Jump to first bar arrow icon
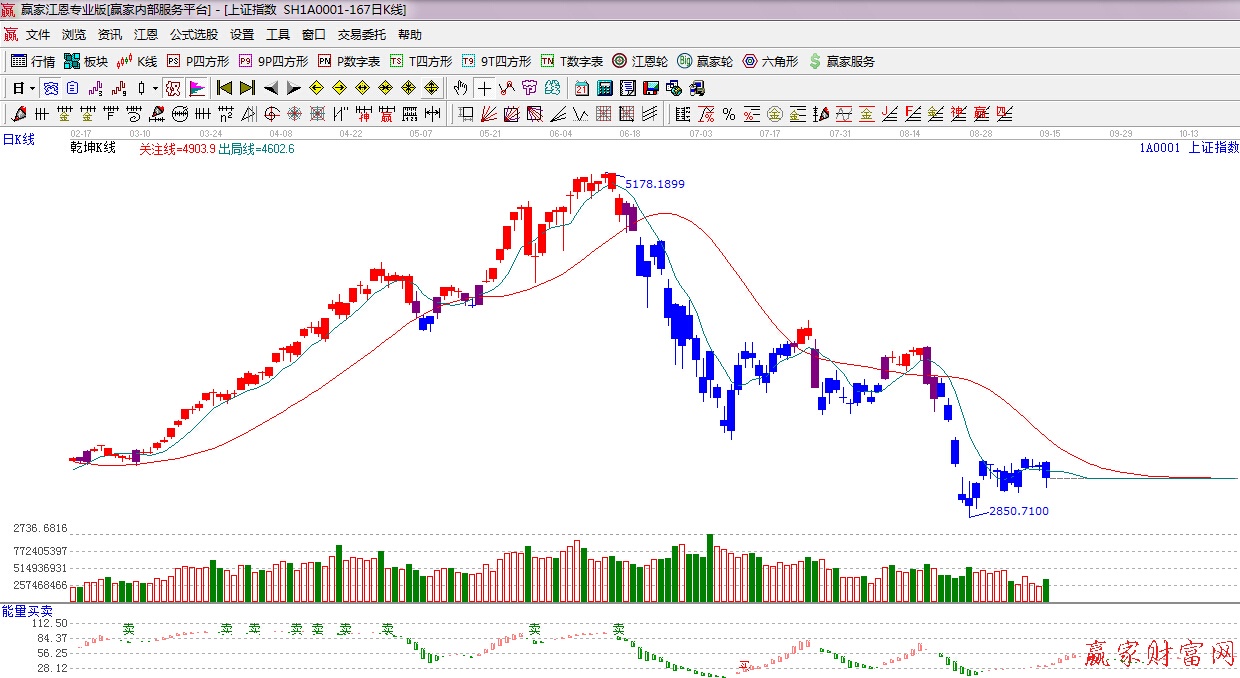This screenshot has height=678, width=1240. click(225, 88)
